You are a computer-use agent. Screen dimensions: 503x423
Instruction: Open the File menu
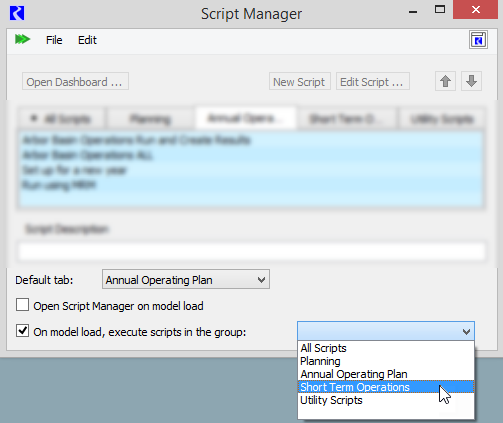point(54,40)
